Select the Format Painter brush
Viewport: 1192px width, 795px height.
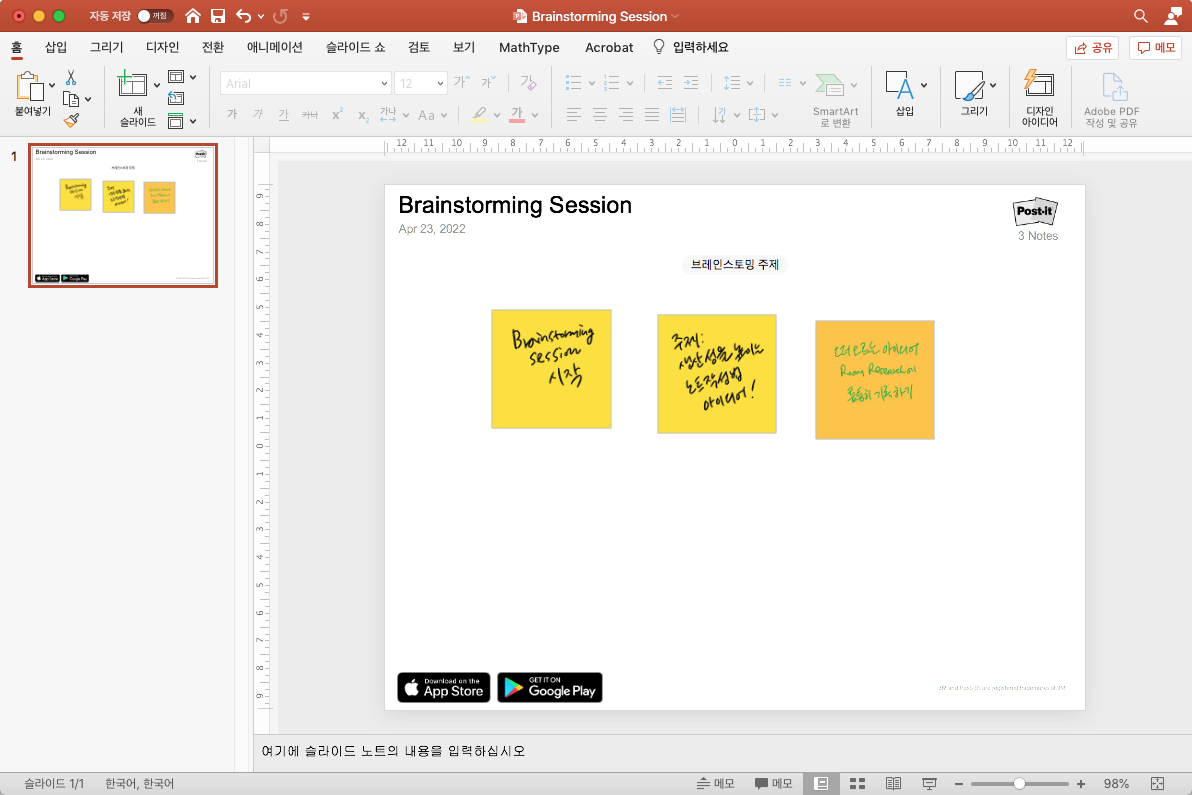pyautogui.click(x=71, y=120)
